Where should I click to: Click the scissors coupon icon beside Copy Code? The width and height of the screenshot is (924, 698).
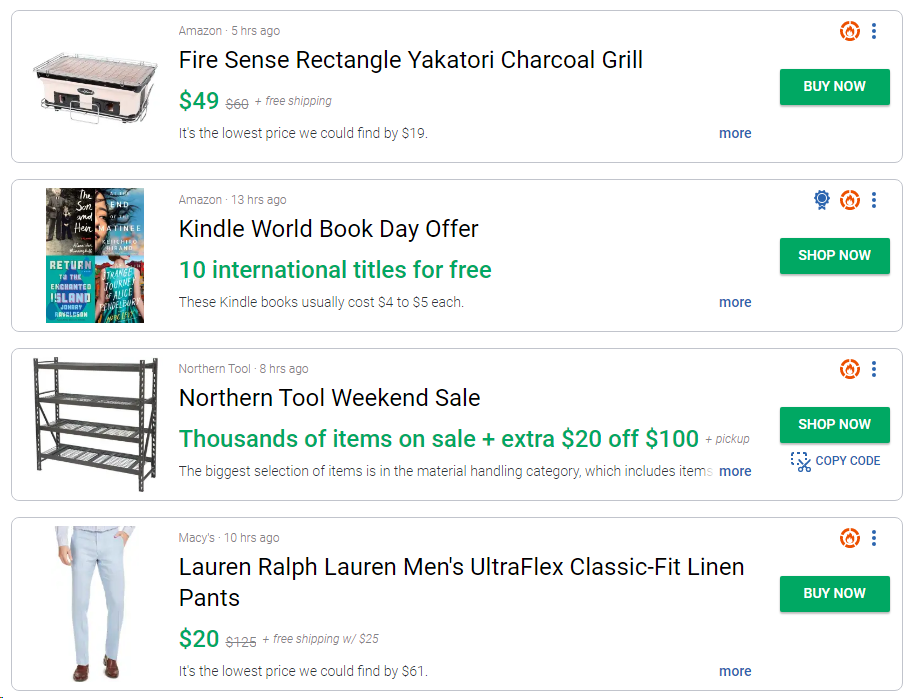coord(800,461)
